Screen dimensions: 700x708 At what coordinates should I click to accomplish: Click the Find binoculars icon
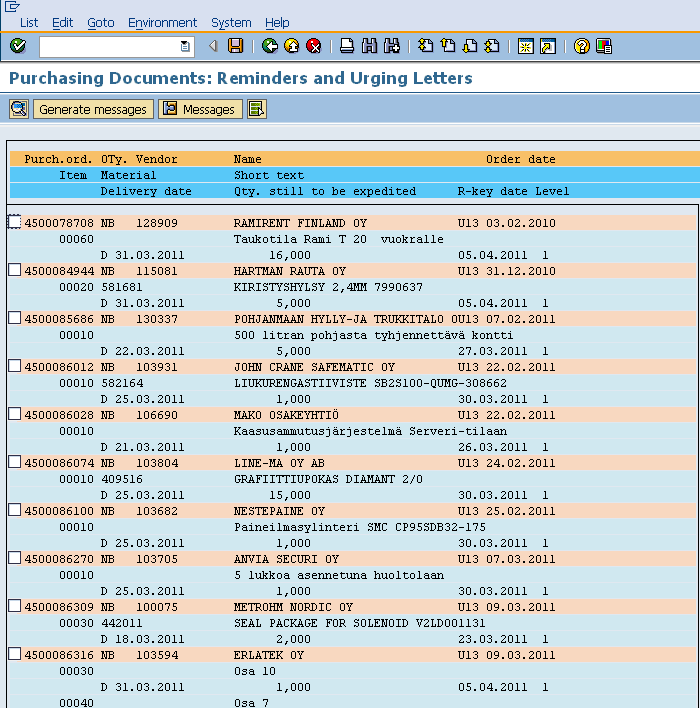pos(369,46)
